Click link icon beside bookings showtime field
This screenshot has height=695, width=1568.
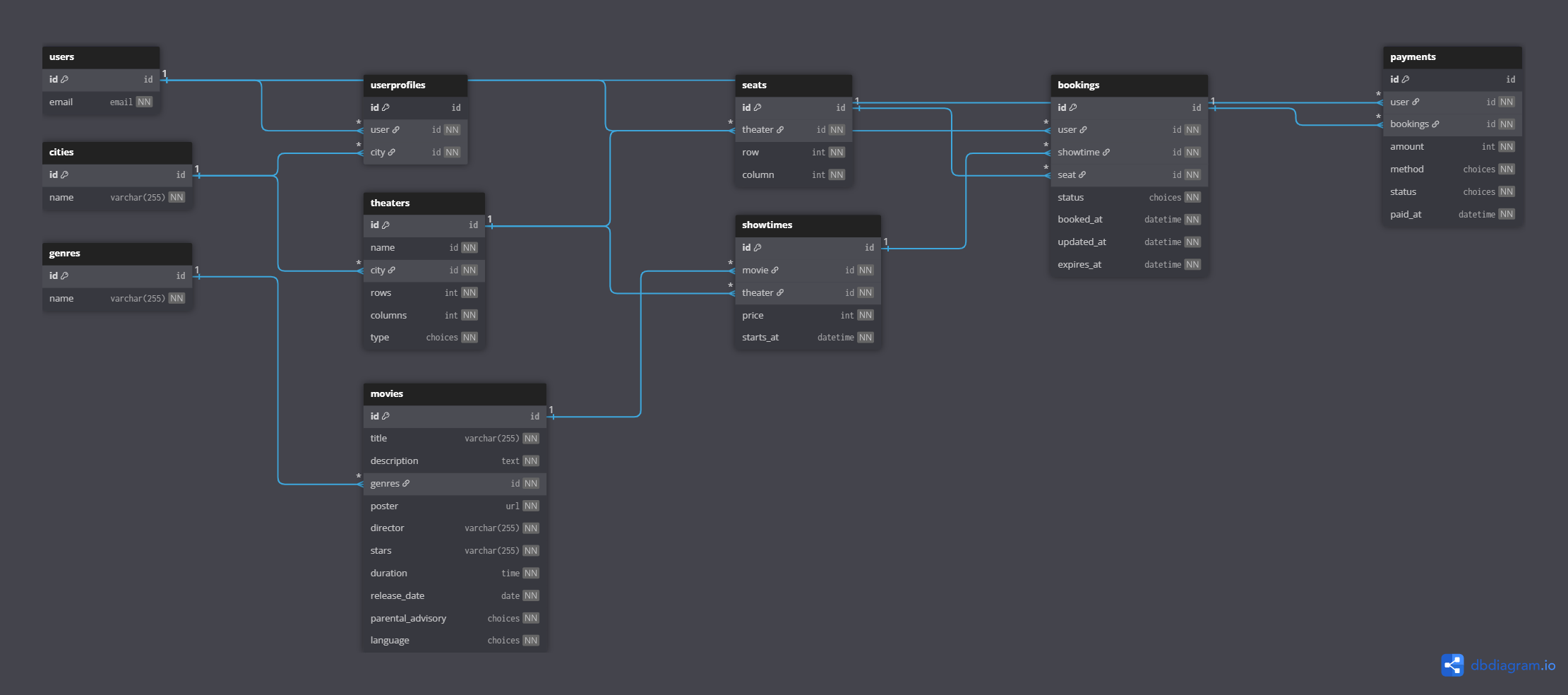pyautogui.click(x=1106, y=153)
